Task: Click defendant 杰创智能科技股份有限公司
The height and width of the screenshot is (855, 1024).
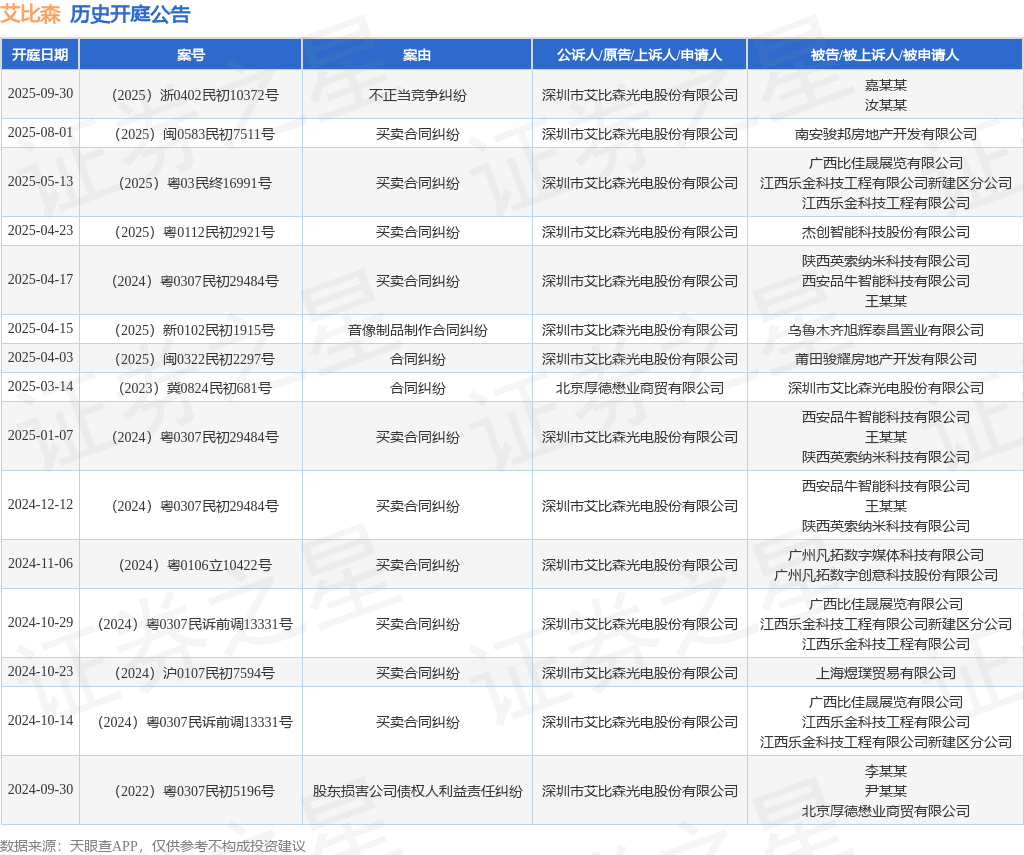Action: (x=886, y=233)
